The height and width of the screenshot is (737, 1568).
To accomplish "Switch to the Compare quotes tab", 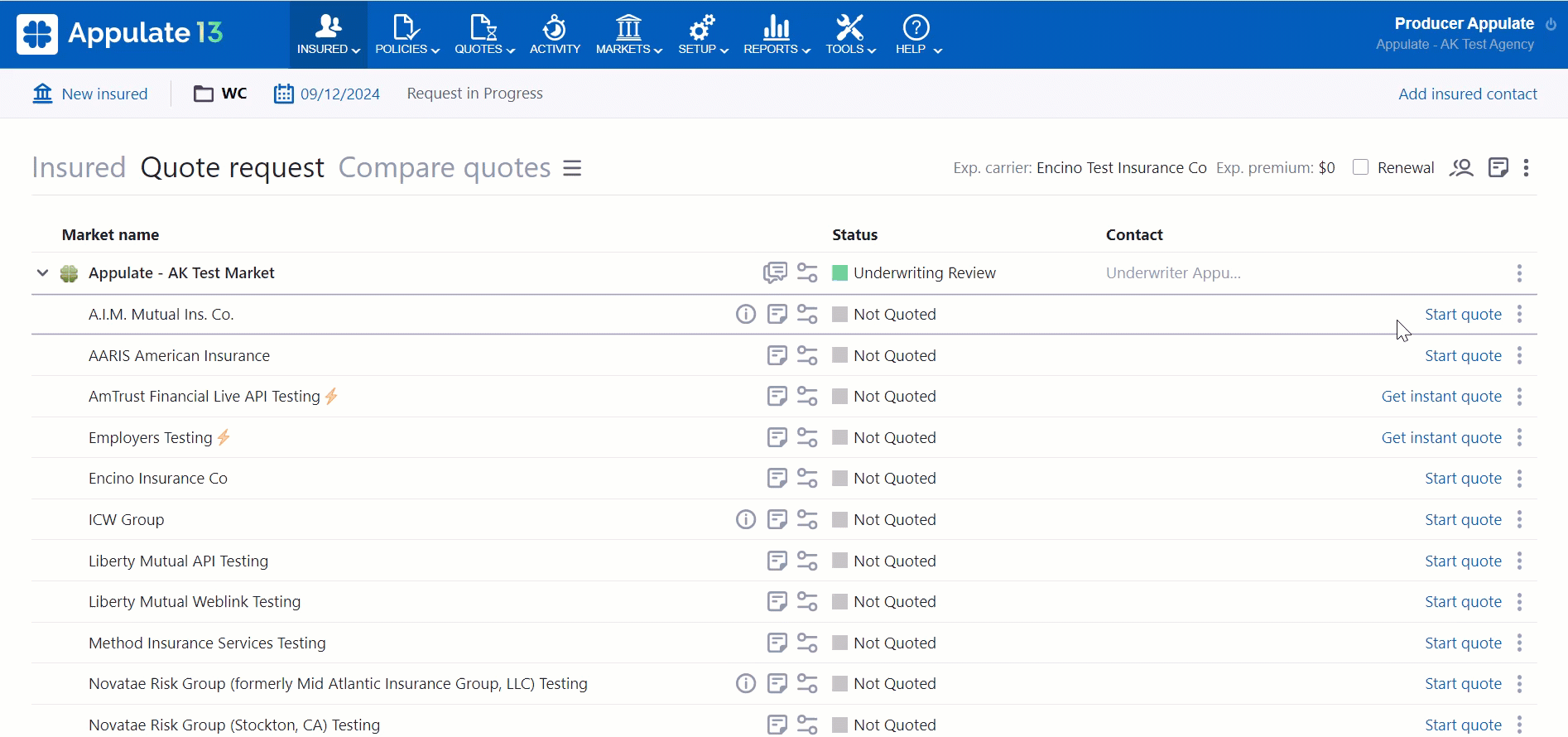I will pyautogui.click(x=444, y=168).
